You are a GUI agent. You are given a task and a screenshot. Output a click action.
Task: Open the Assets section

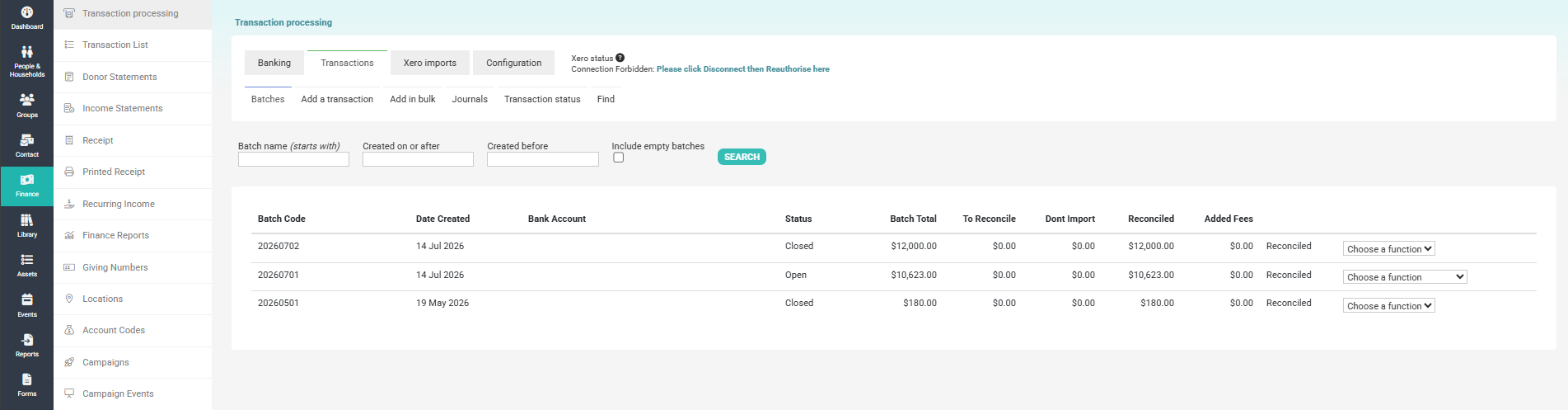(26, 265)
